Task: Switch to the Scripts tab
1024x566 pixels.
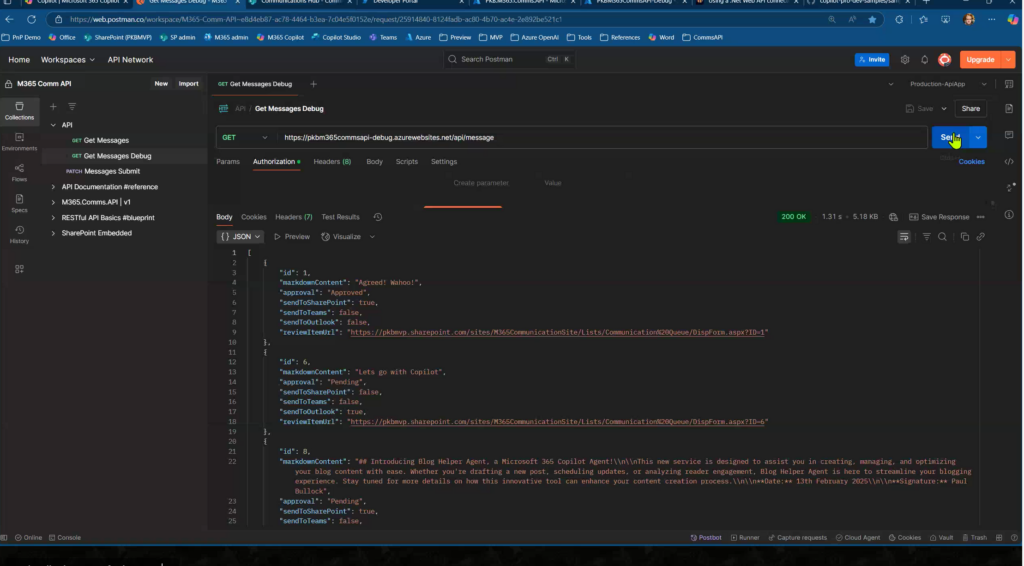Action: click(x=406, y=162)
